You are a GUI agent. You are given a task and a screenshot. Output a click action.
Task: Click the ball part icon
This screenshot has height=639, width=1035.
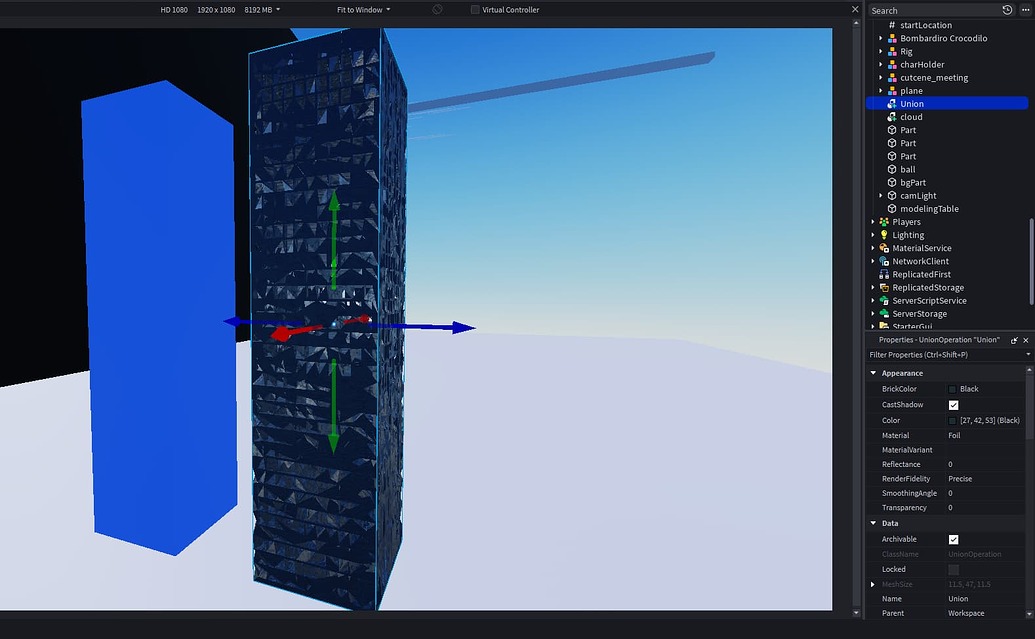coord(892,170)
